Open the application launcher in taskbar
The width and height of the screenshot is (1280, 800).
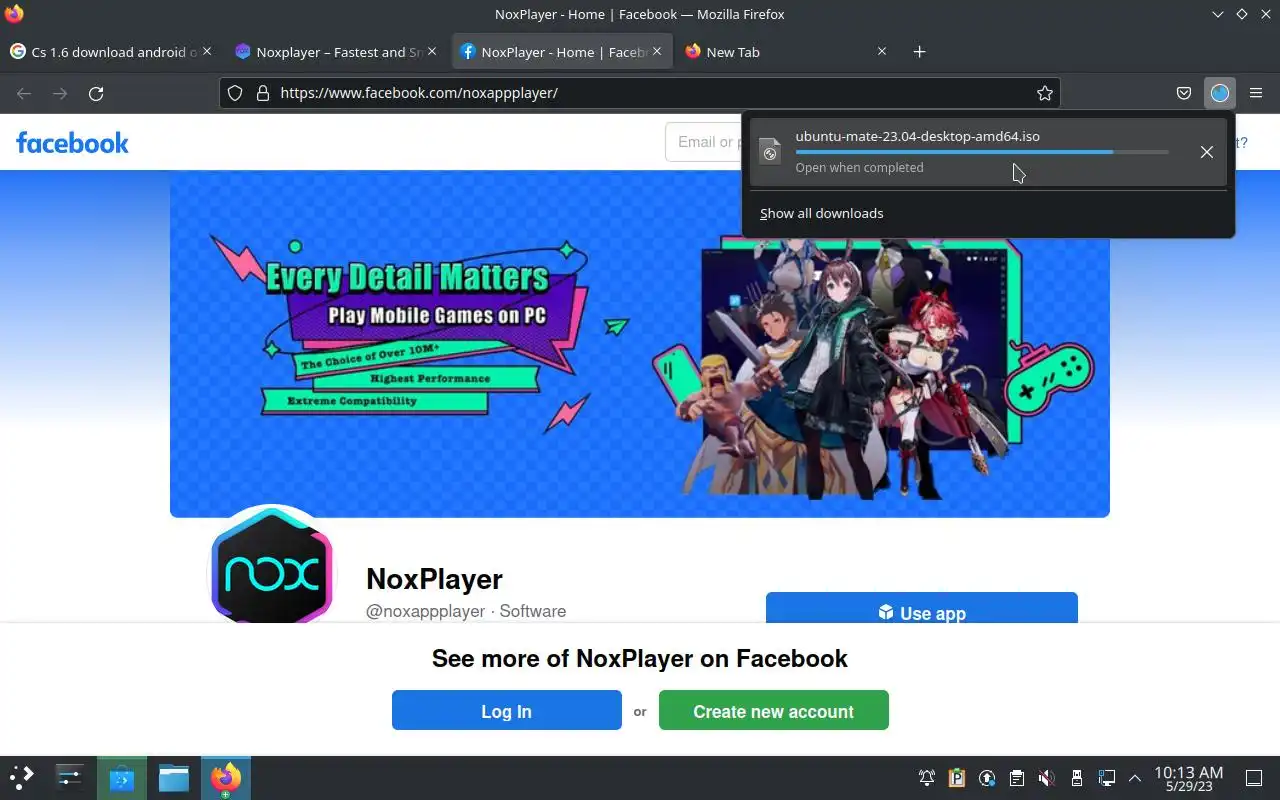pyautogui.click(x=22, y=777)
